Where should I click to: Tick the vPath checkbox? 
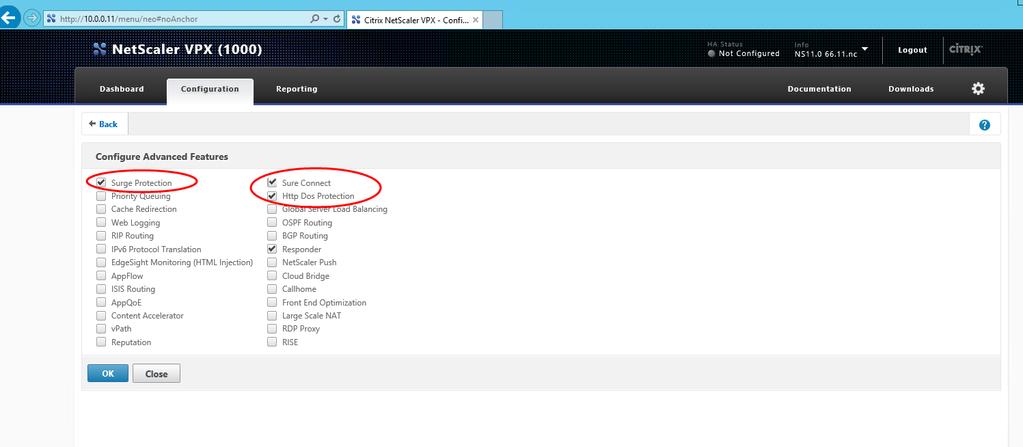coord(100,329)
